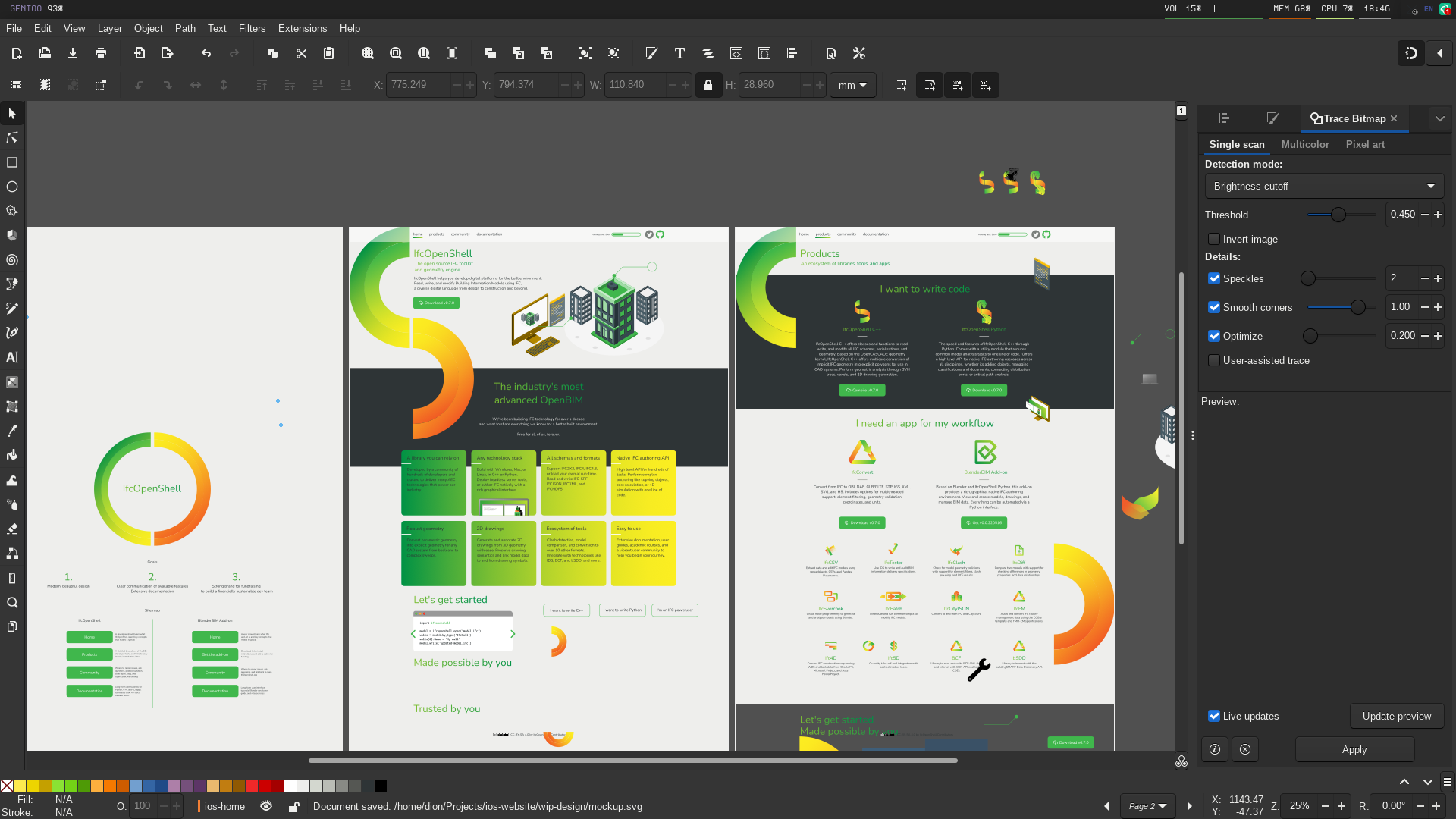Open the Text and Font dialog icon

(679, 53)
